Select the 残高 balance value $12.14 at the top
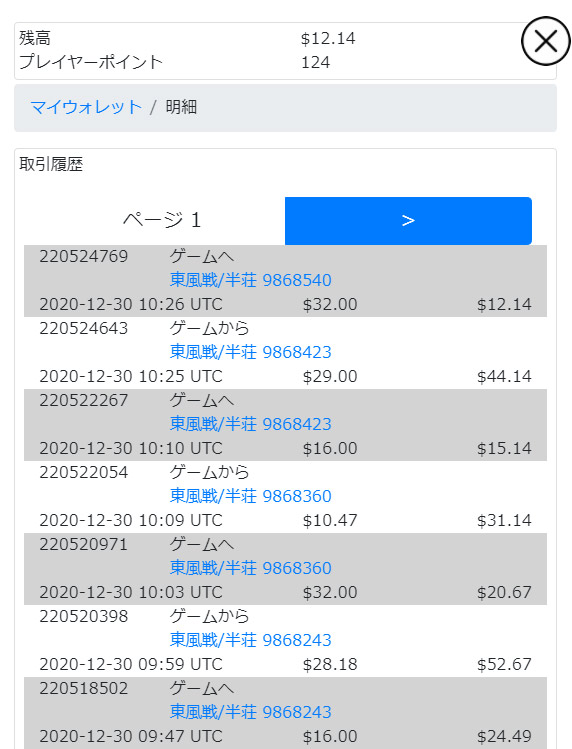Viewport: 572px width, 749px height. click(x=328, y=39)
